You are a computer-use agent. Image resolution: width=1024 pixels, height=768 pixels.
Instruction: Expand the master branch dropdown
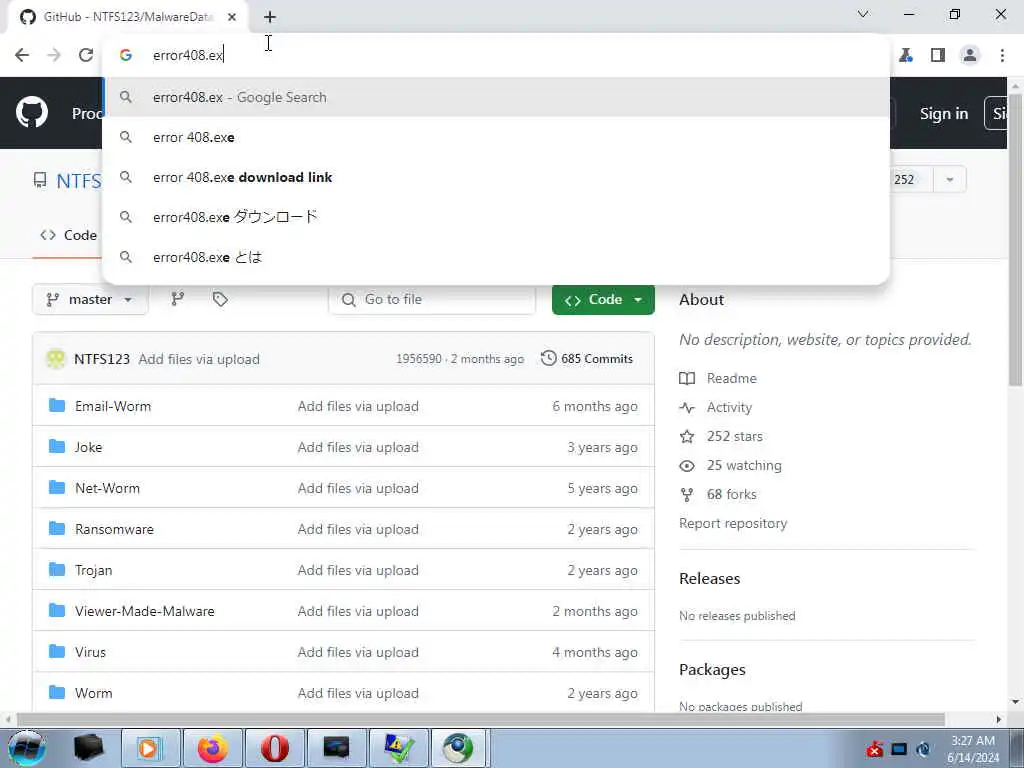89,299
